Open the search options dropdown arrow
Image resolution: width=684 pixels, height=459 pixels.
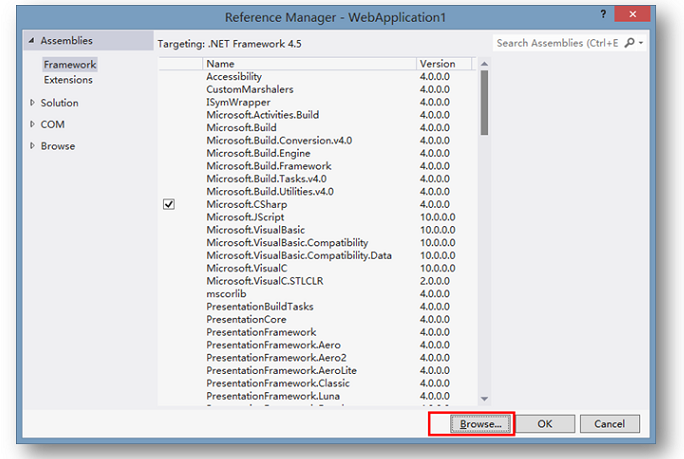point(641,43)
